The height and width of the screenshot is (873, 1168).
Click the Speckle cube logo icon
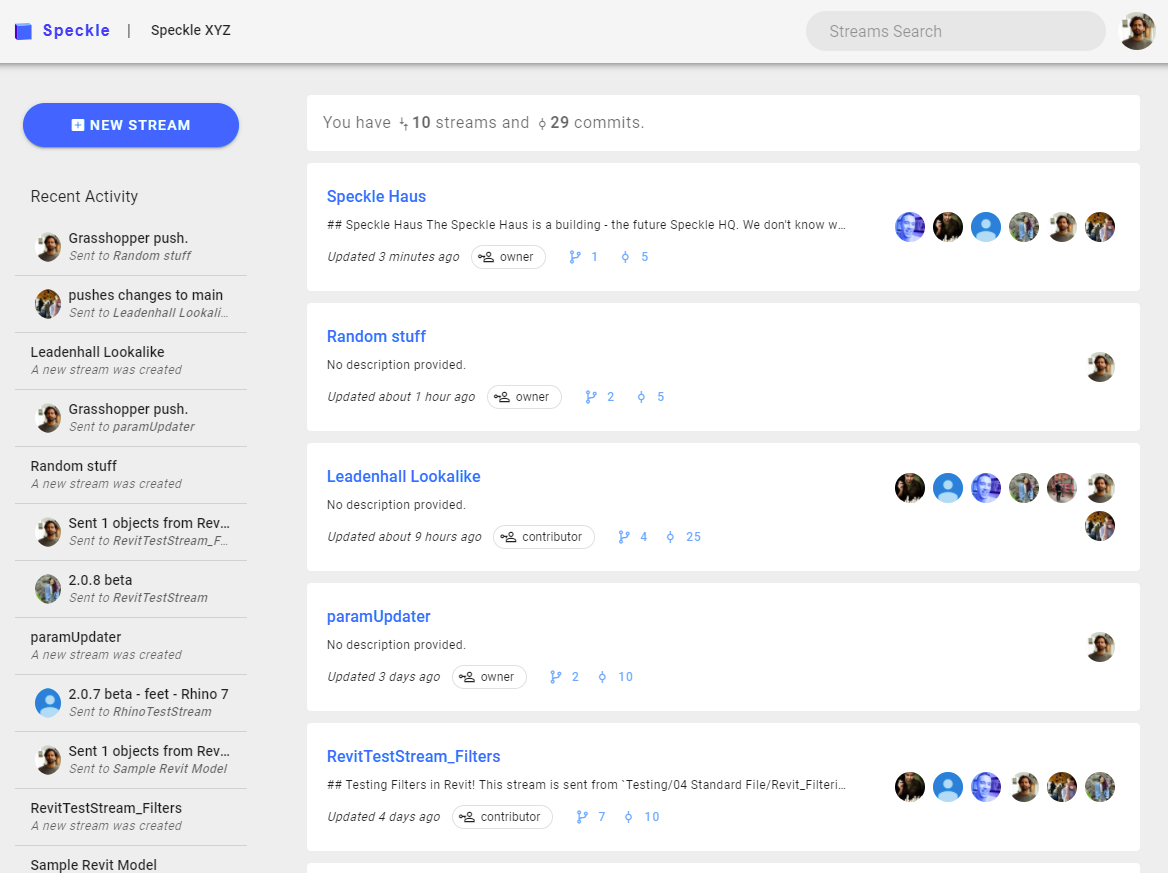23,31
